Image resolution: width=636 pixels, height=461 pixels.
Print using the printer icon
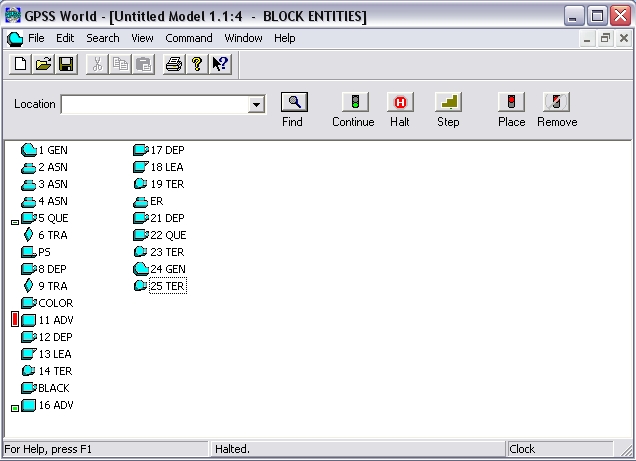click(x=174, y=64)
